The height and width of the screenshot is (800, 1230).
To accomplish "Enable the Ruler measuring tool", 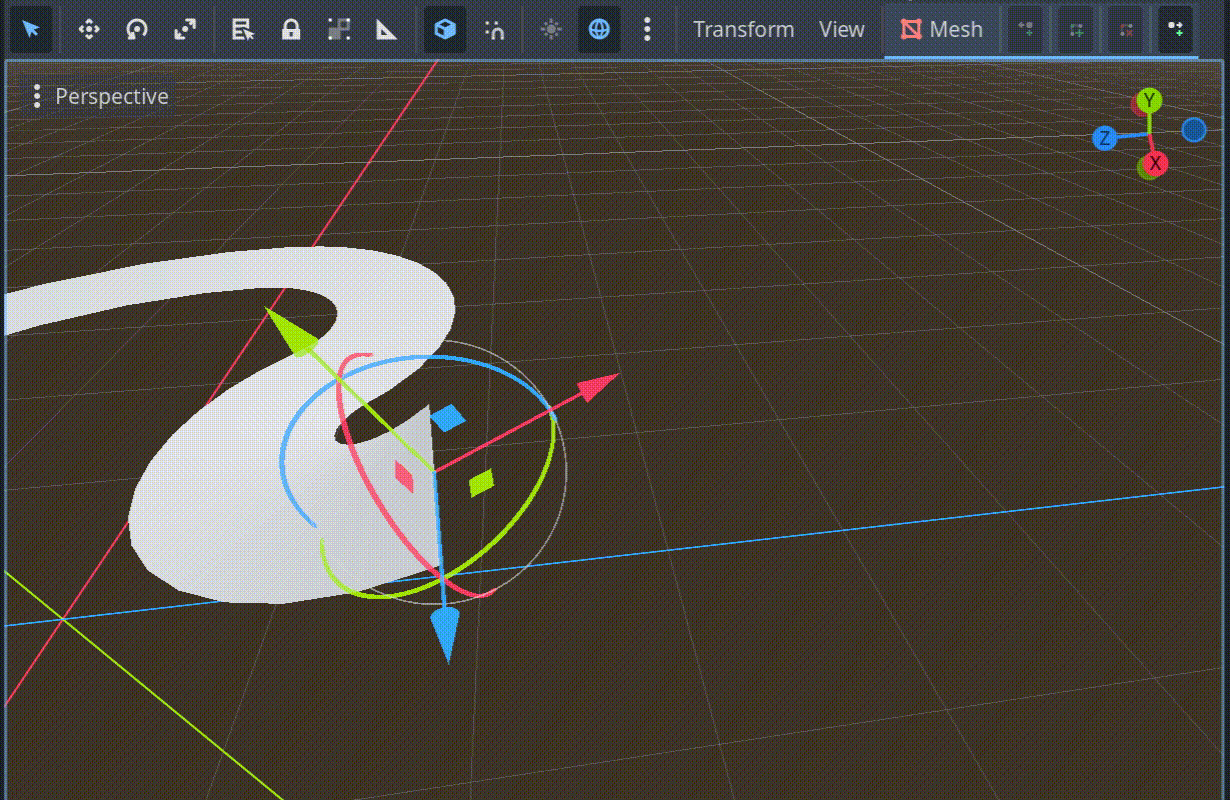I will 386,29.
